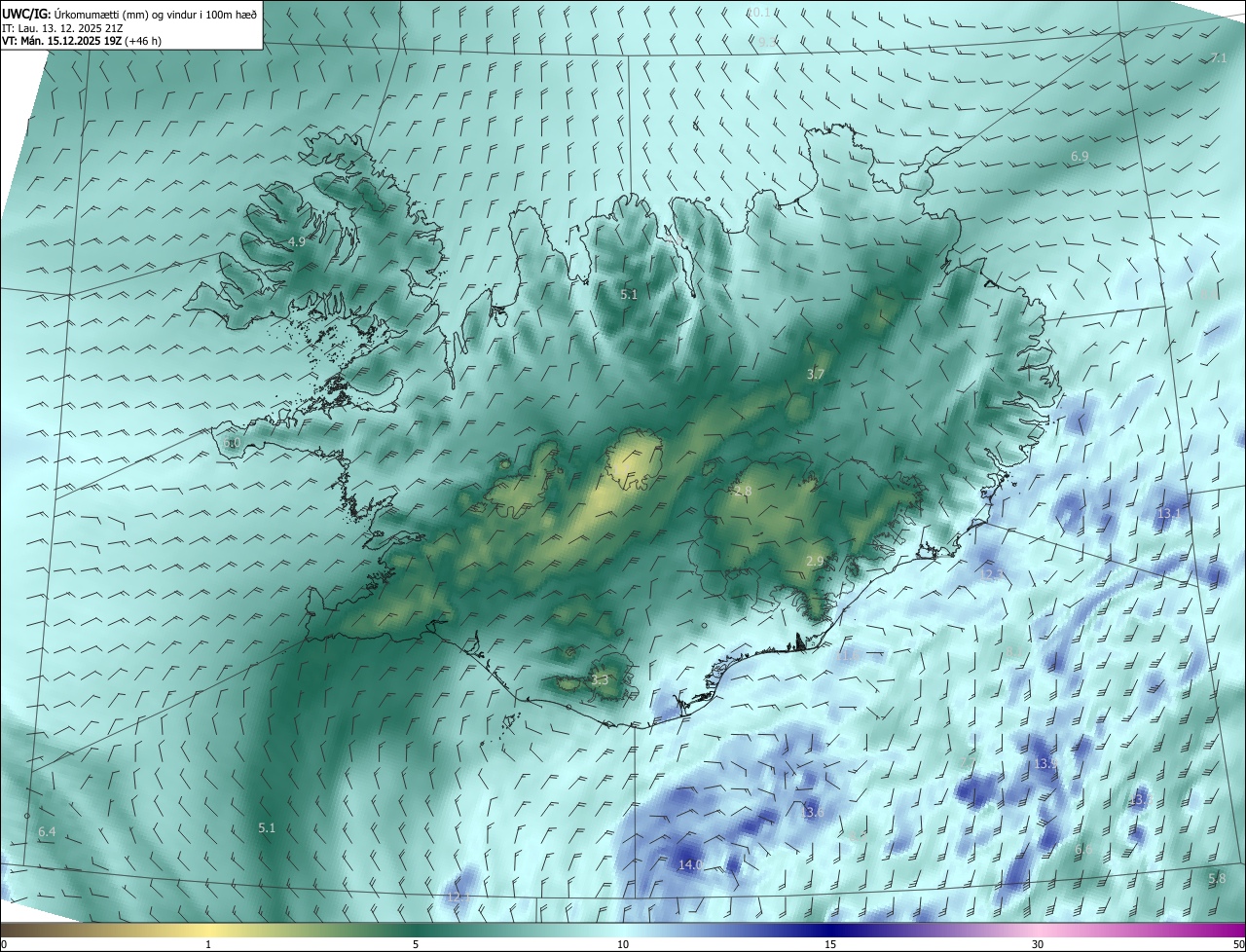Click the 0 tick label on color scale
The height and width of the screenshot is (952, 1246).
pos(4,945)
